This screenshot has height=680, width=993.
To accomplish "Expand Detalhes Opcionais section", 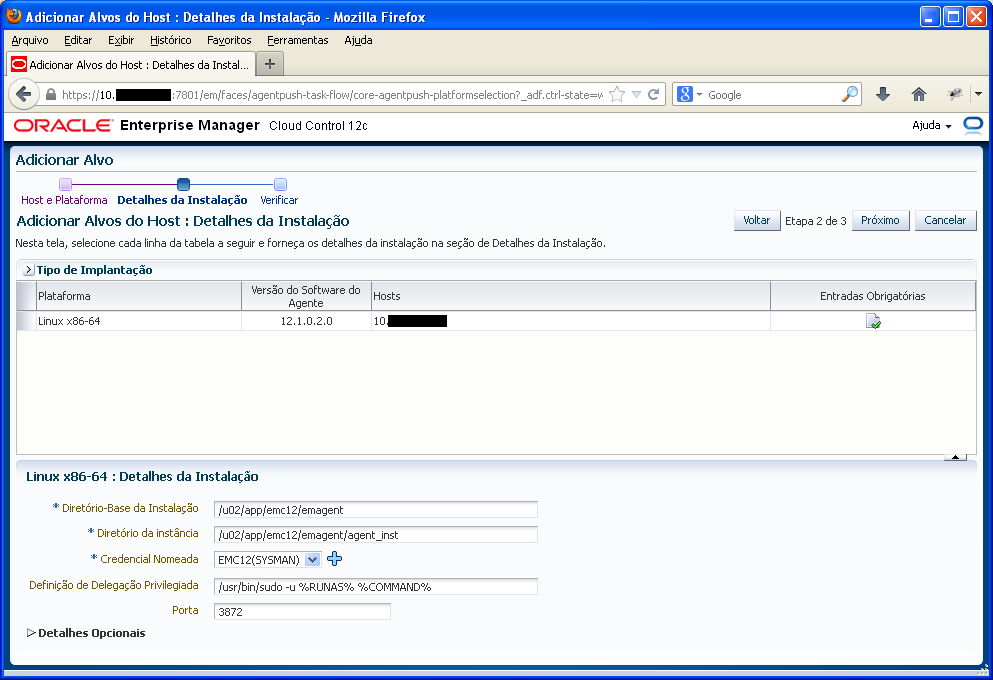I will point(31,633).
